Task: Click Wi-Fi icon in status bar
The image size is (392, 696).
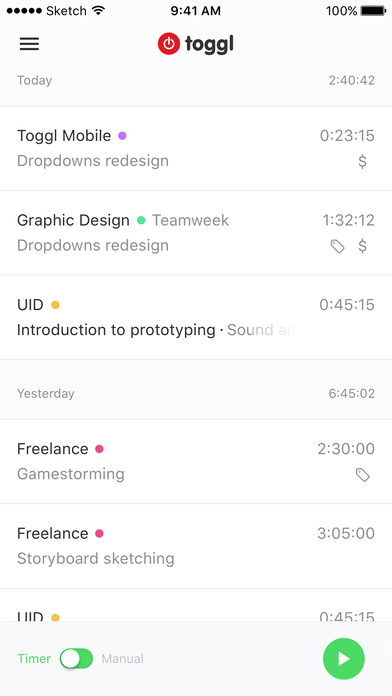Action: pyautogui.click(x=98, y=11)
